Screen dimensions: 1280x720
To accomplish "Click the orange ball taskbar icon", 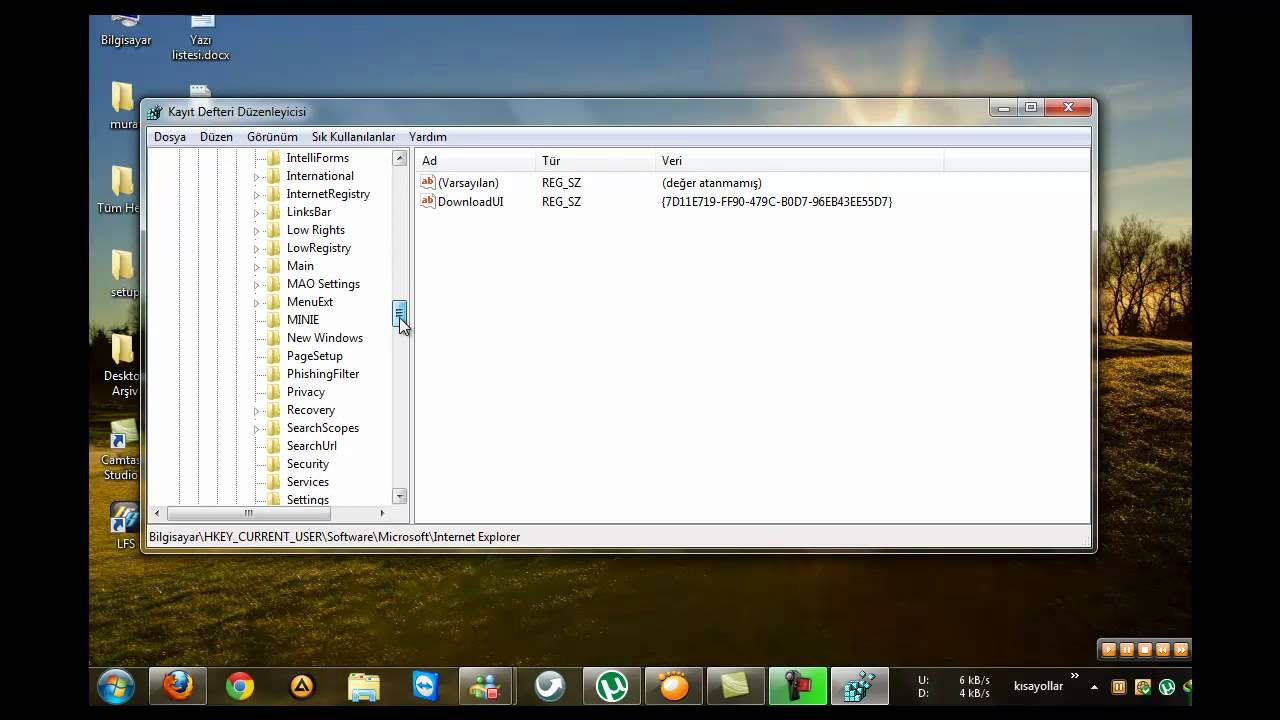I will pos(674,686).
